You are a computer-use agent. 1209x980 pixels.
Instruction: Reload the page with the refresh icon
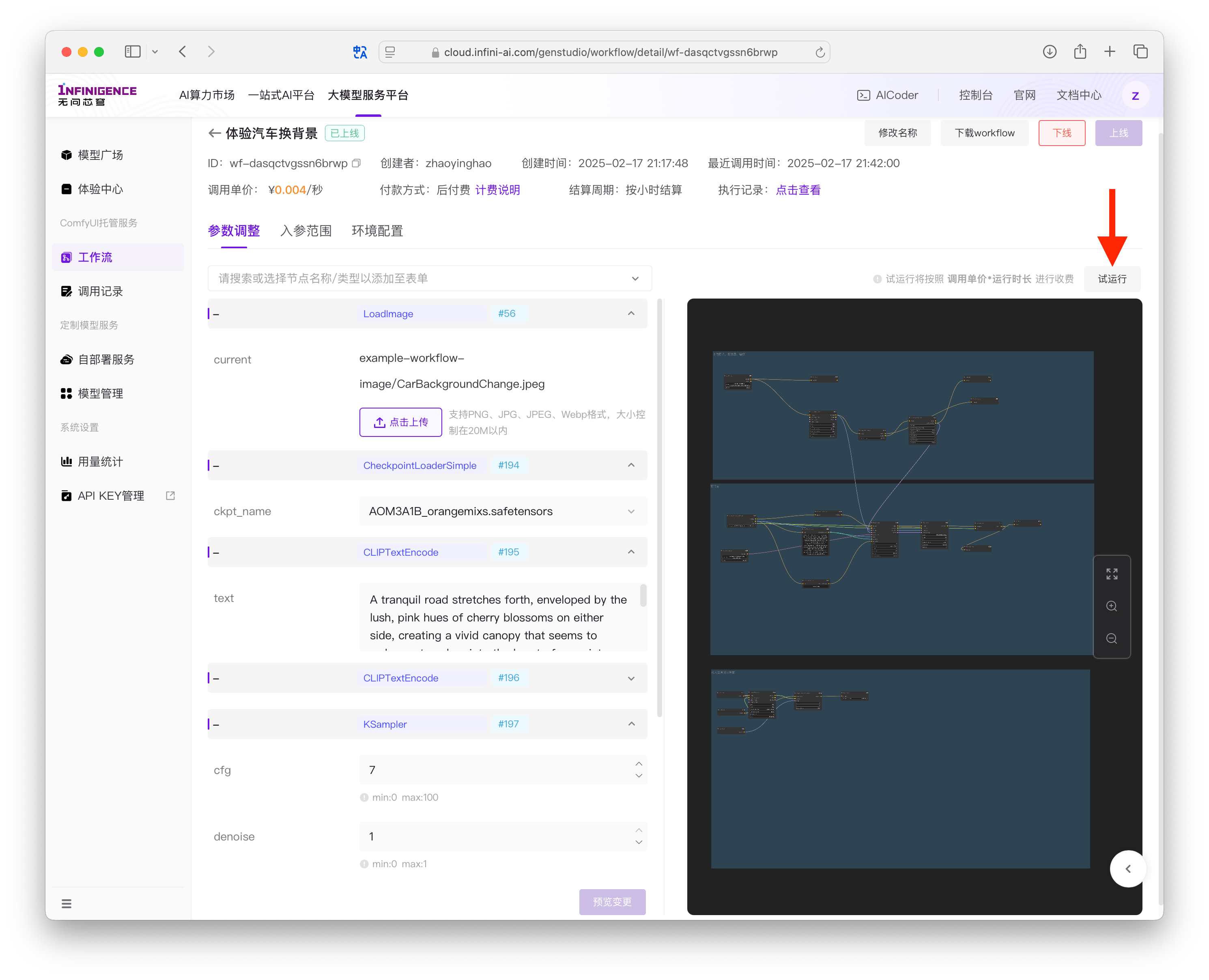tap(820, 52)
